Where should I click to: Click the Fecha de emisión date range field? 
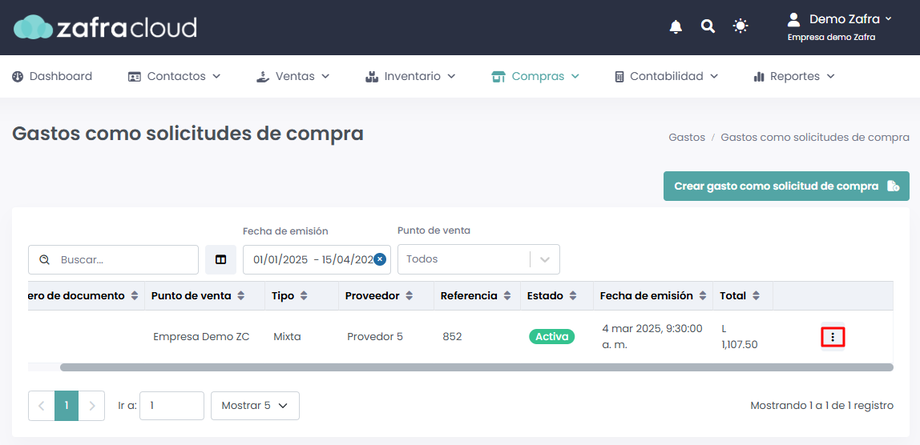point(317,259)
